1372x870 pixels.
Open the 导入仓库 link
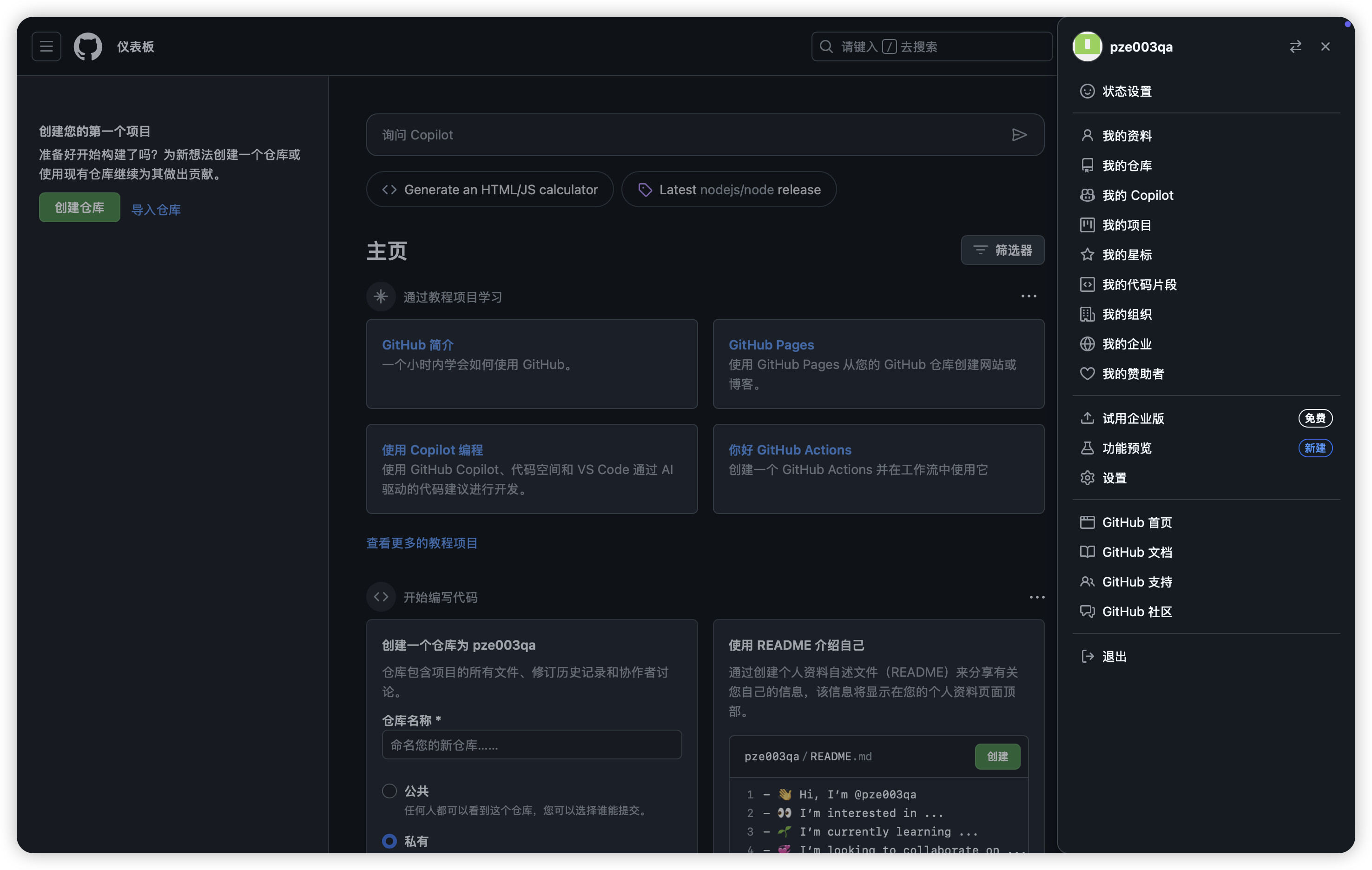[x=156, y=210]
